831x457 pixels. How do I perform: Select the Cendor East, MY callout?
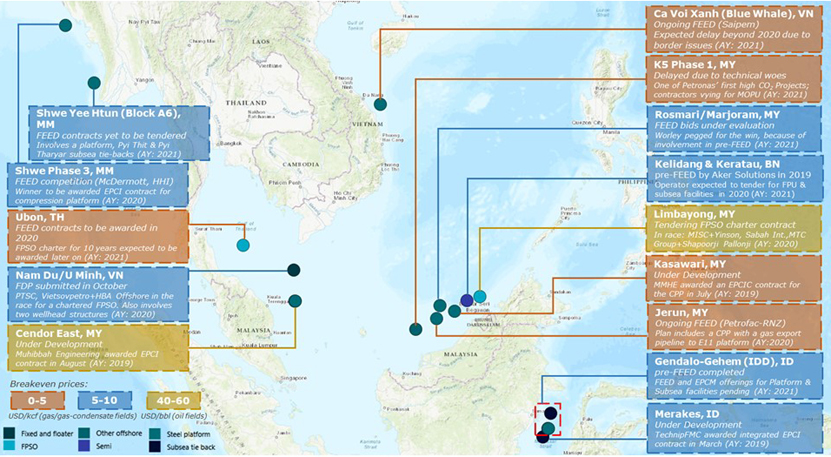tap(98, 348)
